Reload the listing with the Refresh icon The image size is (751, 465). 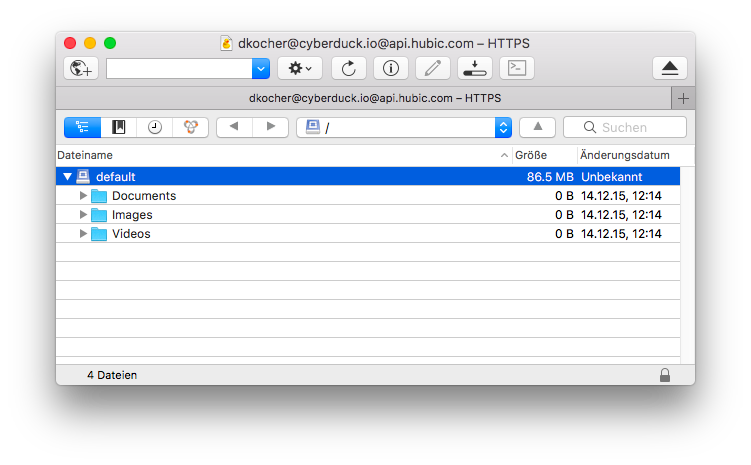(349, 68)
